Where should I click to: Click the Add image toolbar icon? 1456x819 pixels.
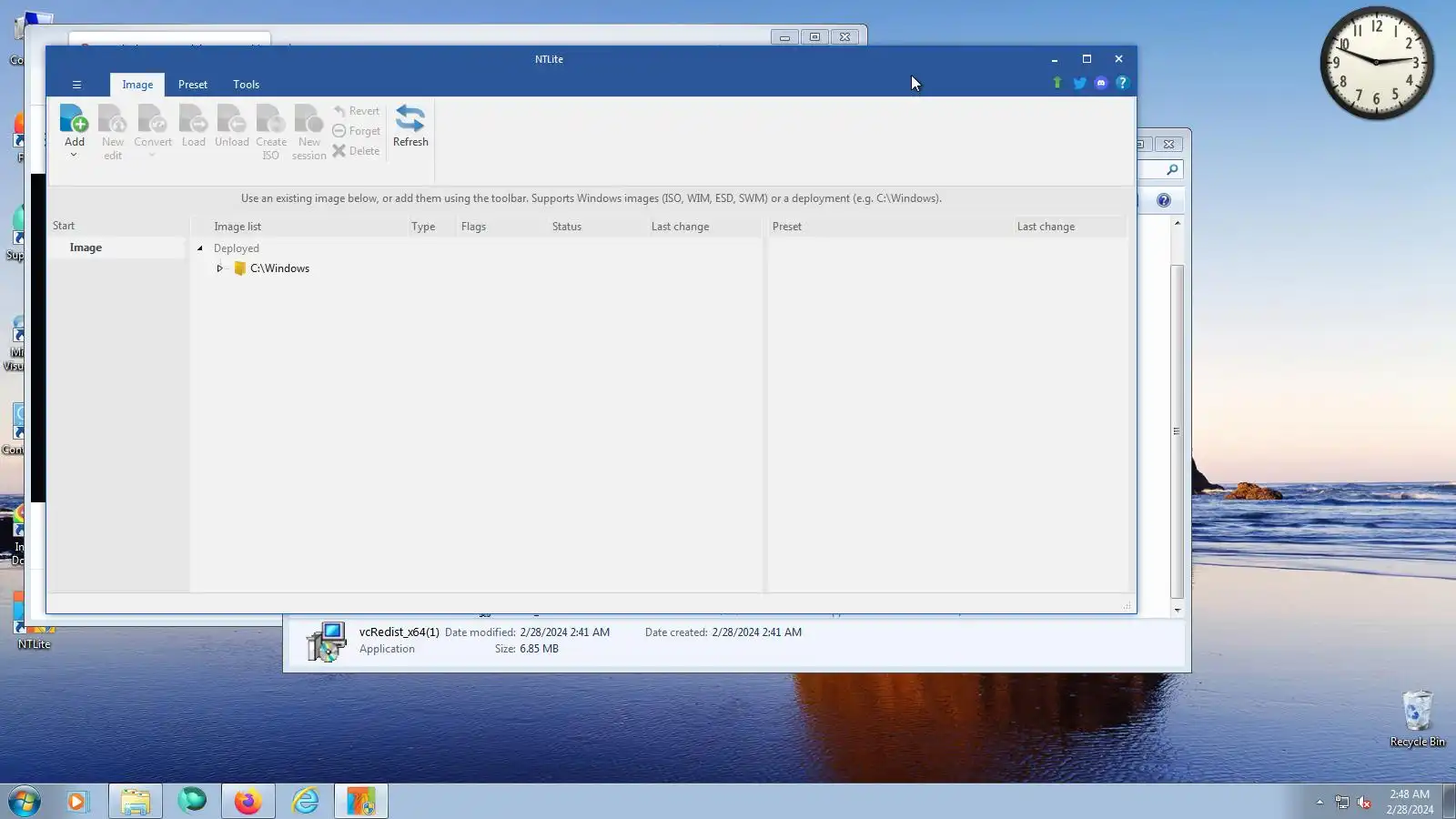[x=74, y=119]
